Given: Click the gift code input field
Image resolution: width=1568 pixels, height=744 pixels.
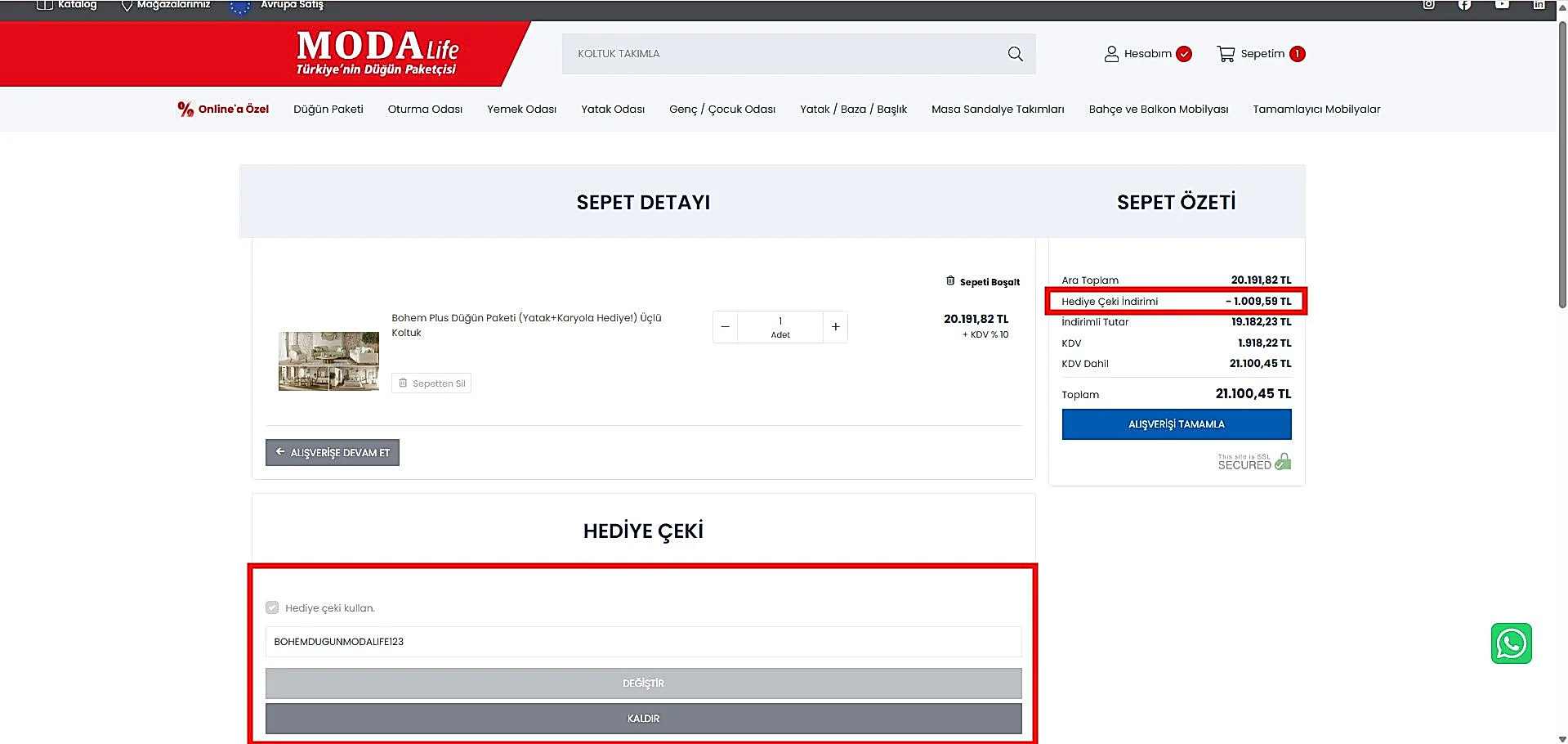Looking at the screenshot, I should pyautogui.click(x=643, y=642).
